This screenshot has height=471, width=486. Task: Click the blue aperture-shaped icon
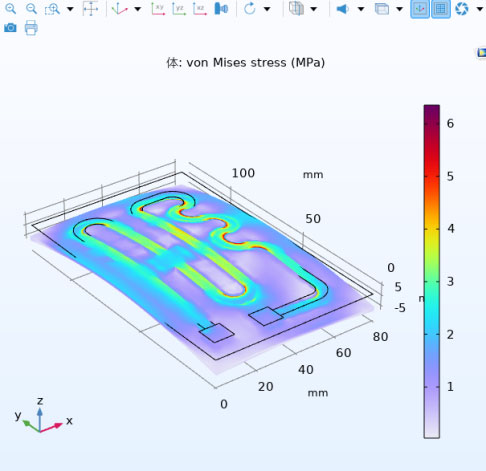[x=462, y=9]
